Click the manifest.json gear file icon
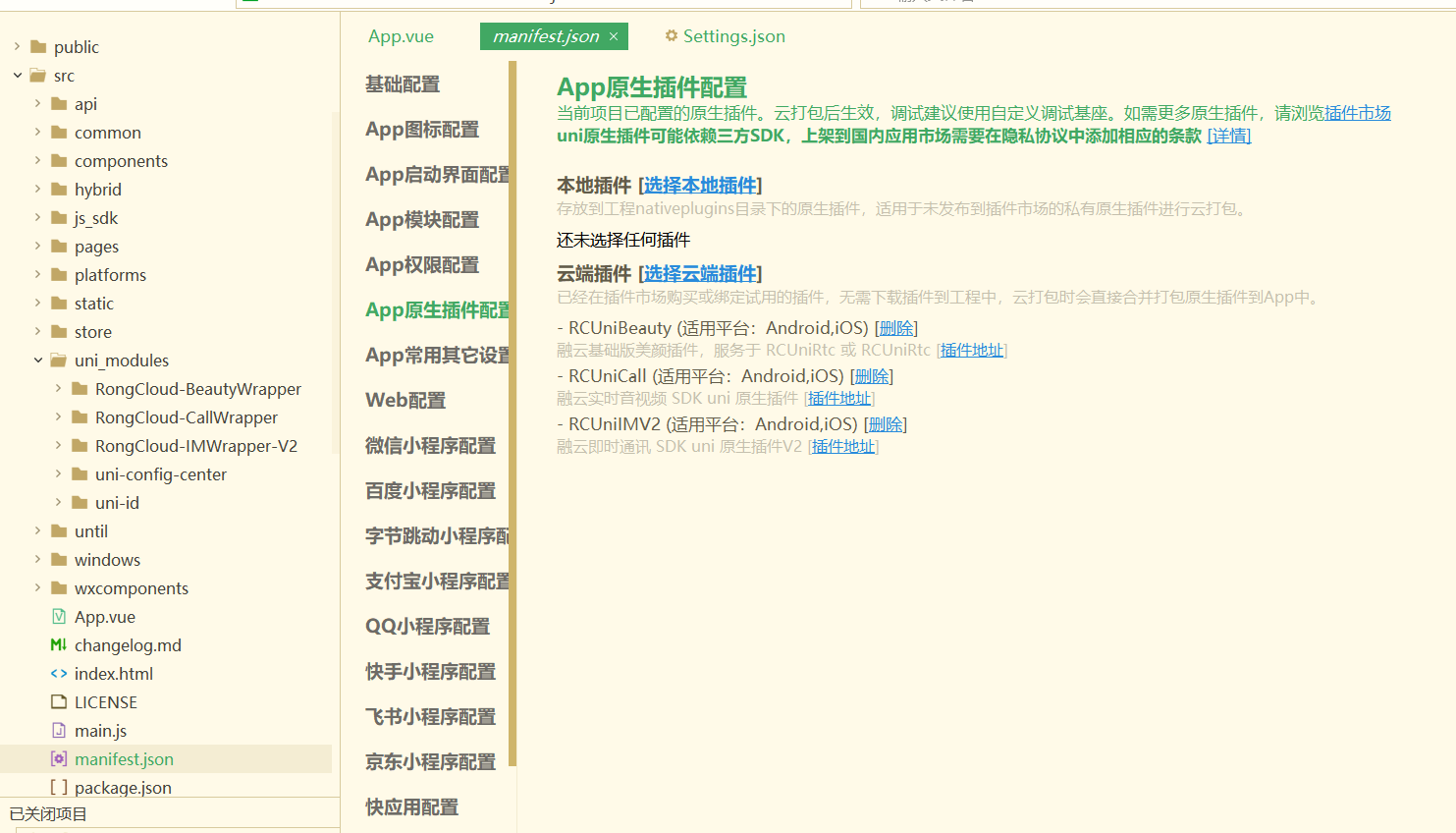The height and width of the screenshot is (833, 1456). [x=59, y=759]
